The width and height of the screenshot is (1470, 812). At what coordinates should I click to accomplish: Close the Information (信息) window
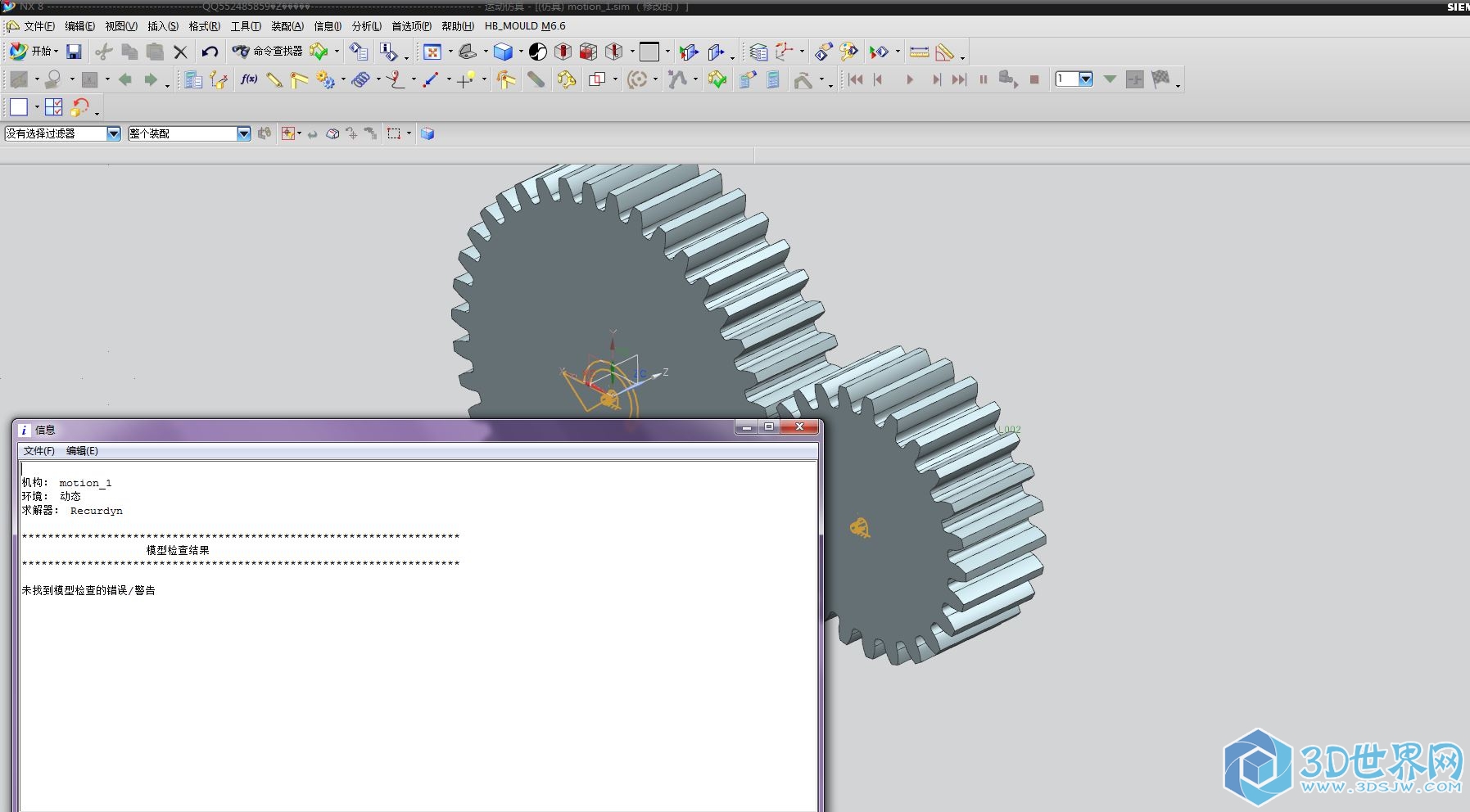pyautogui.click(x=799, y=427)
